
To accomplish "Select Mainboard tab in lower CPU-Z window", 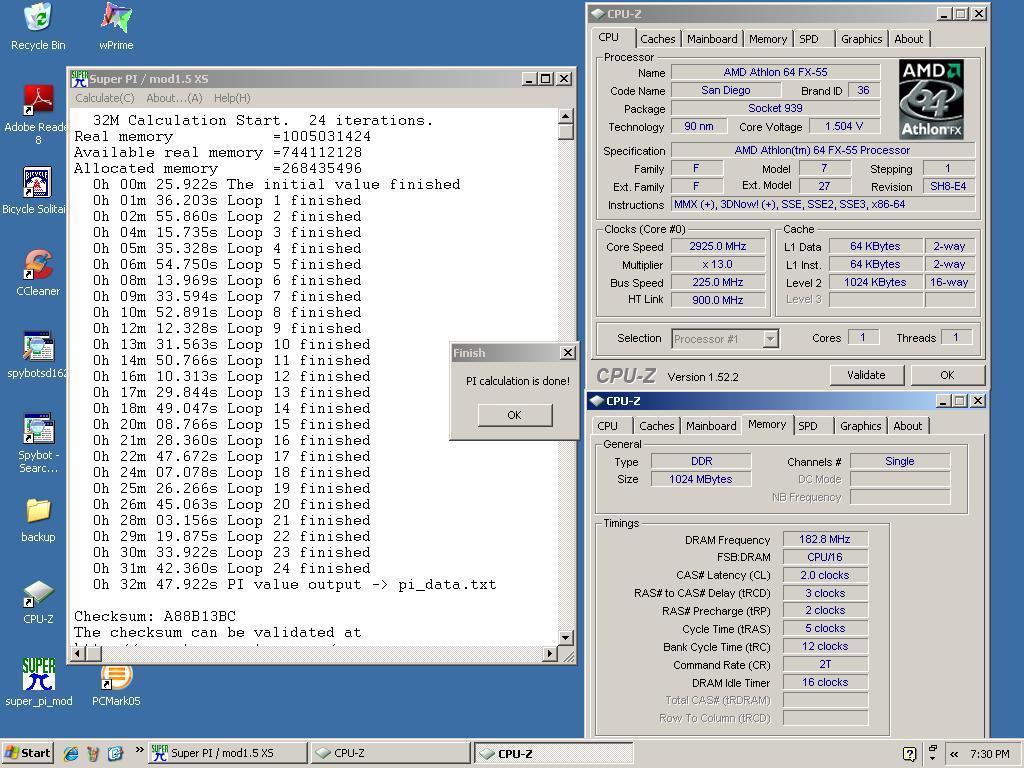I will pyautogui.click(x=711, y=426).
